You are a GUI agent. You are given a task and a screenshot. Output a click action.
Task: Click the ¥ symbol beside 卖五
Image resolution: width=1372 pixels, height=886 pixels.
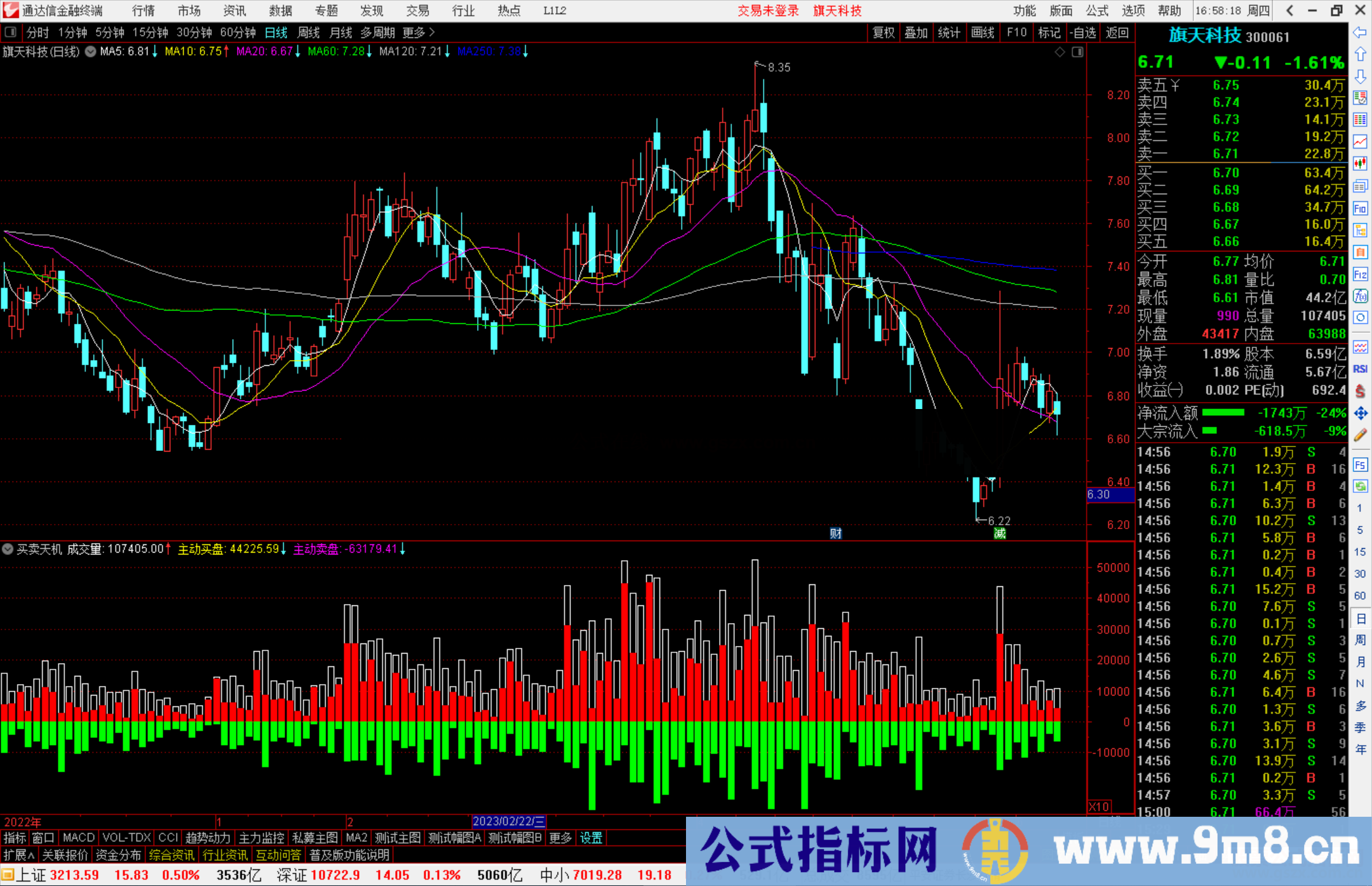(1174, 85)
